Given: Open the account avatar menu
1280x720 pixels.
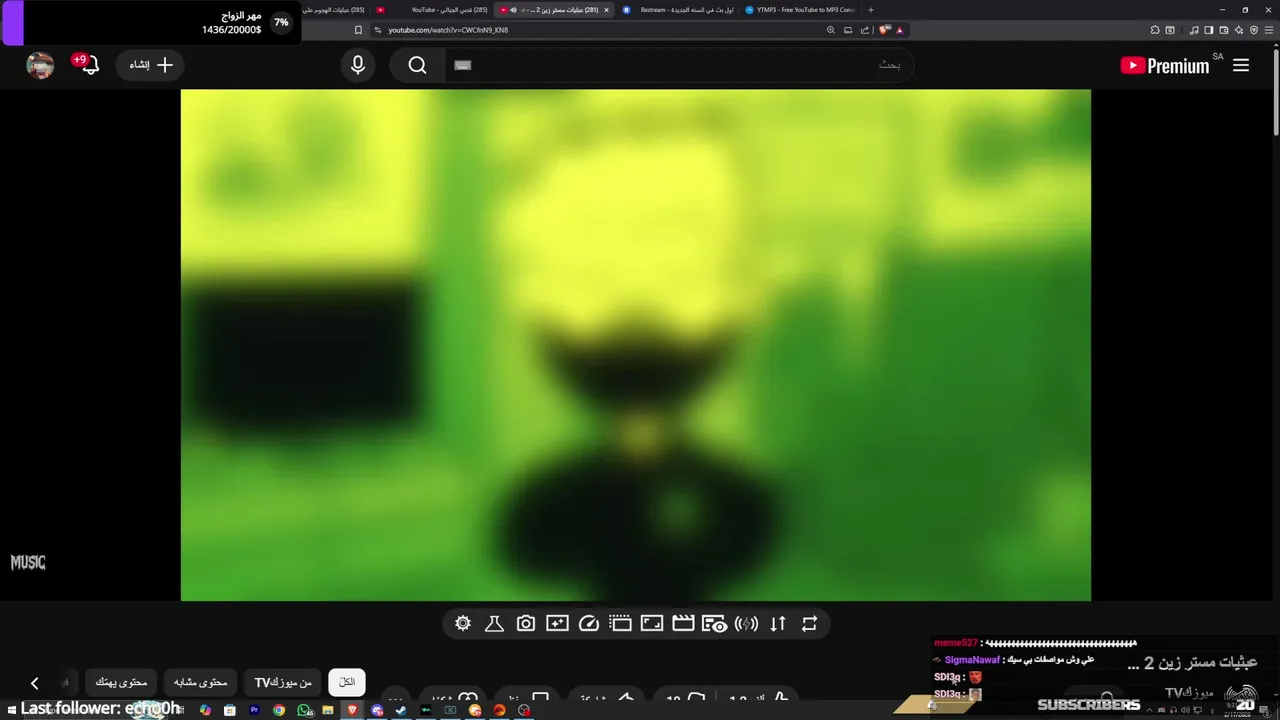Looking at the screenshot, I should (x=40, y=65).
